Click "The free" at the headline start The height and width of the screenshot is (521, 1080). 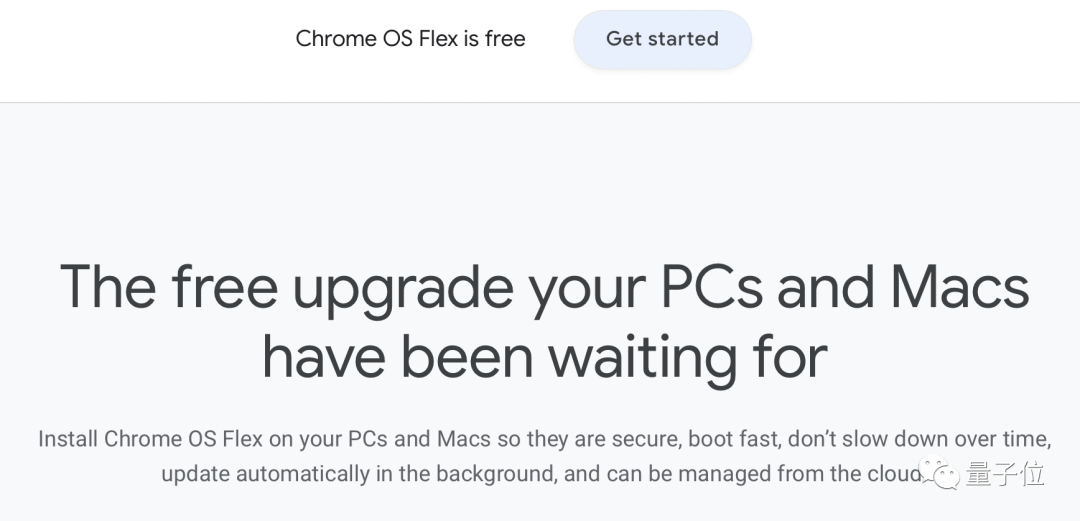pyautogui.click(x=167, y=287)
